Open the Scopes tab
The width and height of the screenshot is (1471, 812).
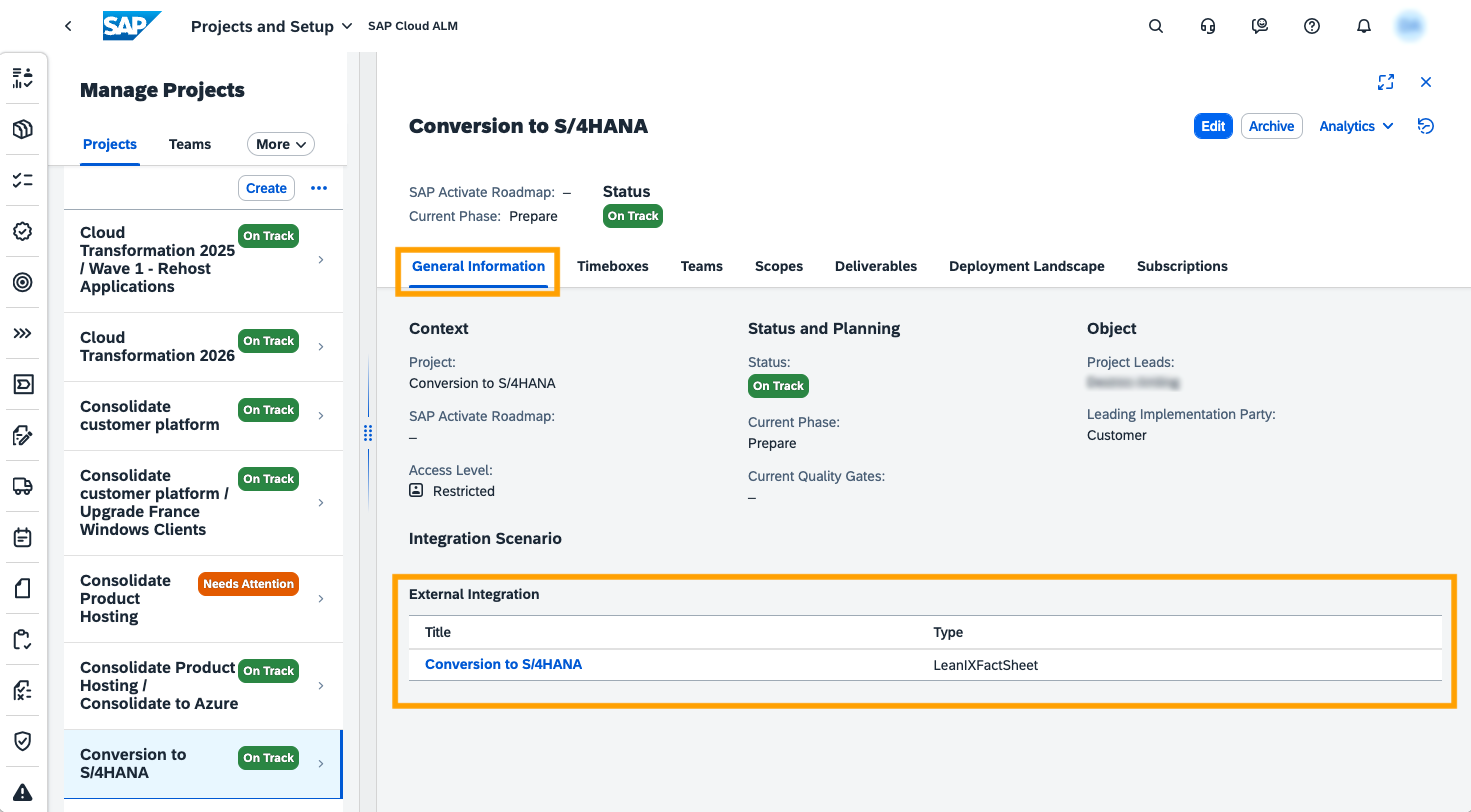[779, 266]
